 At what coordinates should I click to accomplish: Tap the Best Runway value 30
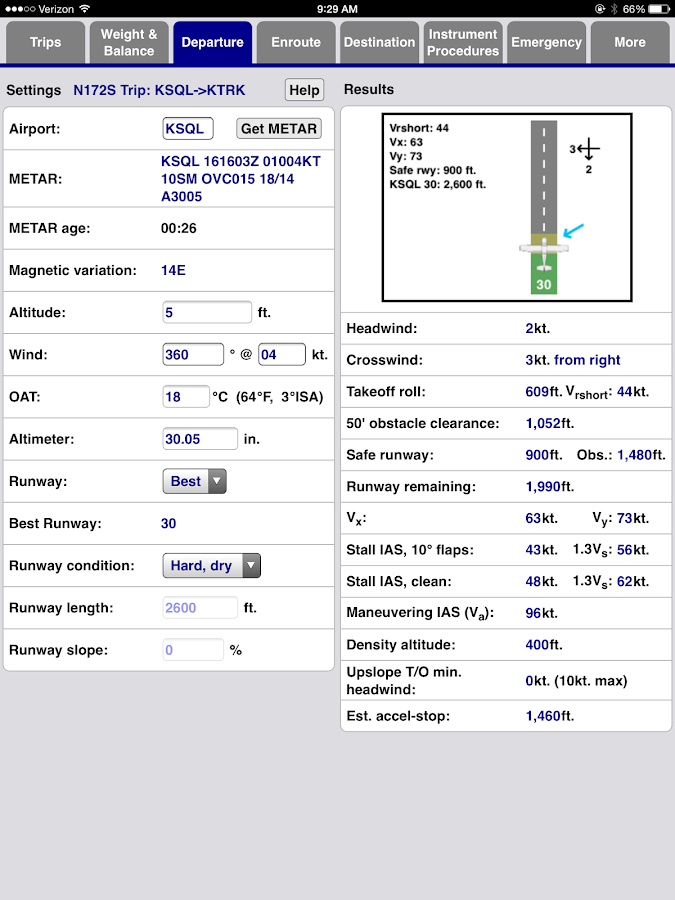pos(168,523)
